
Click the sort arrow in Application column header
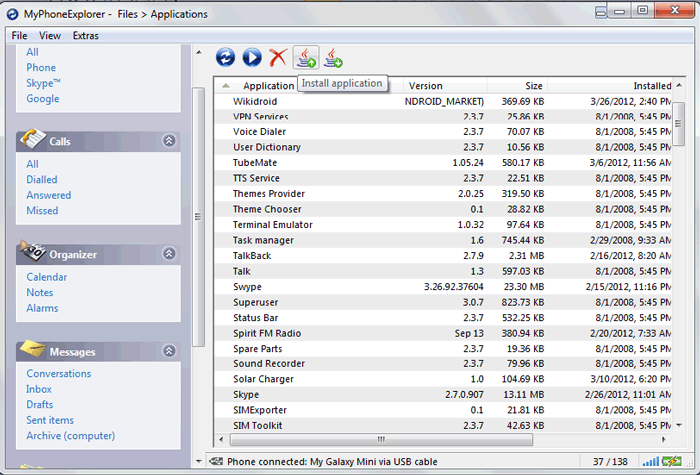[226, 86]
